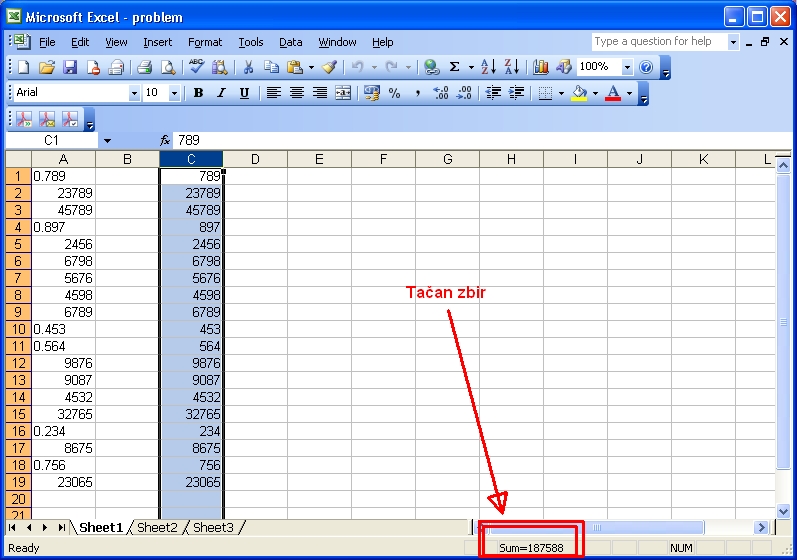Open the File menu
This screenshot has height=560, width=797.
tap(47, 42)
